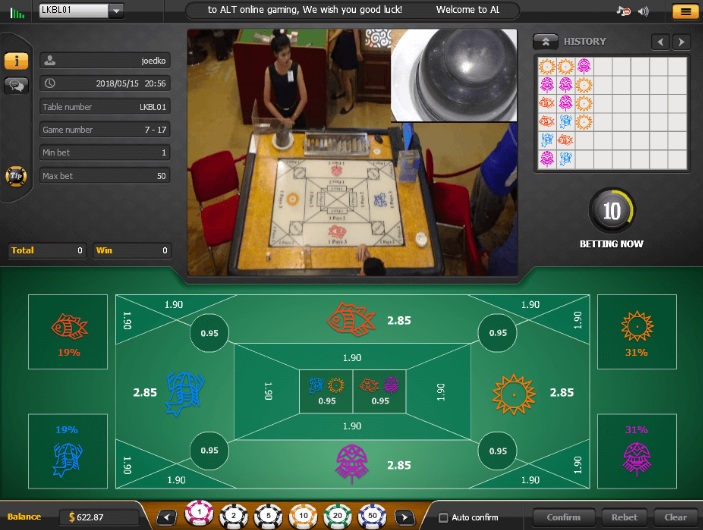Select the 50 value chip
The image size is (703, 530).
pyautogui.click(x=371, y=517)
